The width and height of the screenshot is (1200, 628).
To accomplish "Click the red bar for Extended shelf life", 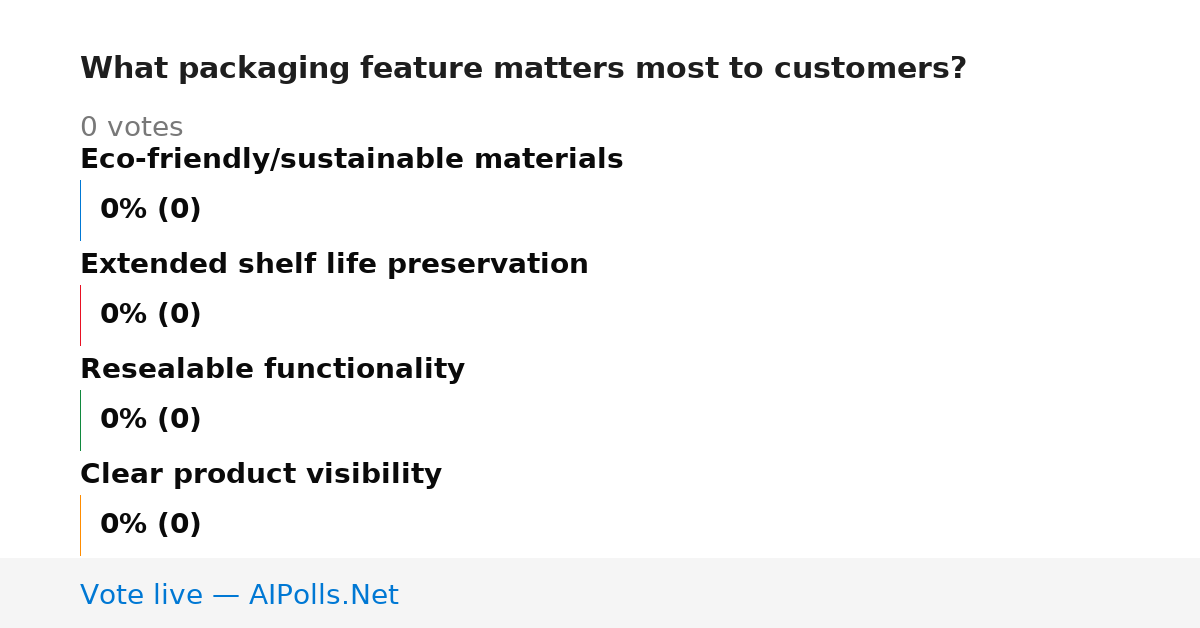I will pyautogui.click(x=80, y=315).
